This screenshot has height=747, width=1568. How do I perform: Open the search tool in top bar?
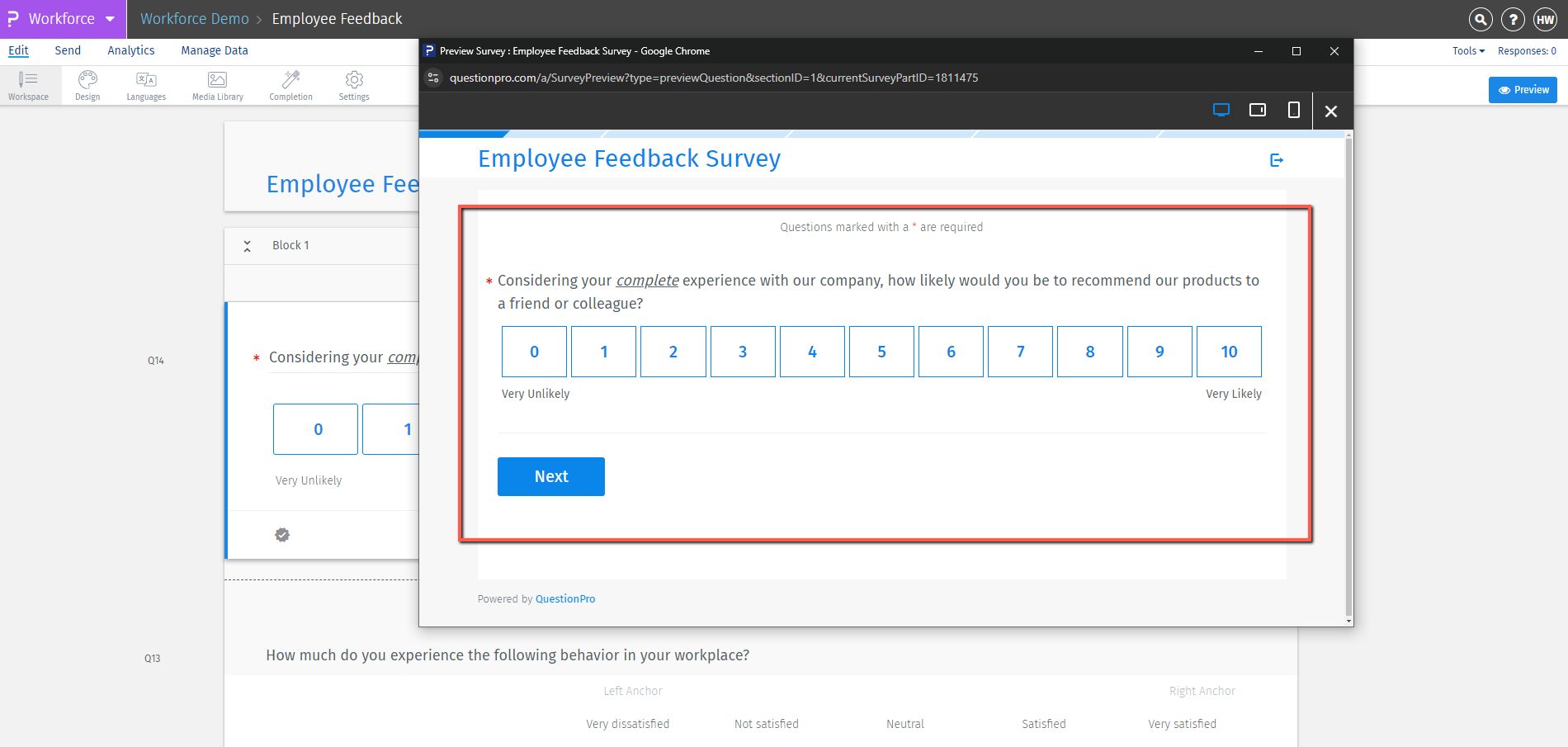[x=1481, y=19]
